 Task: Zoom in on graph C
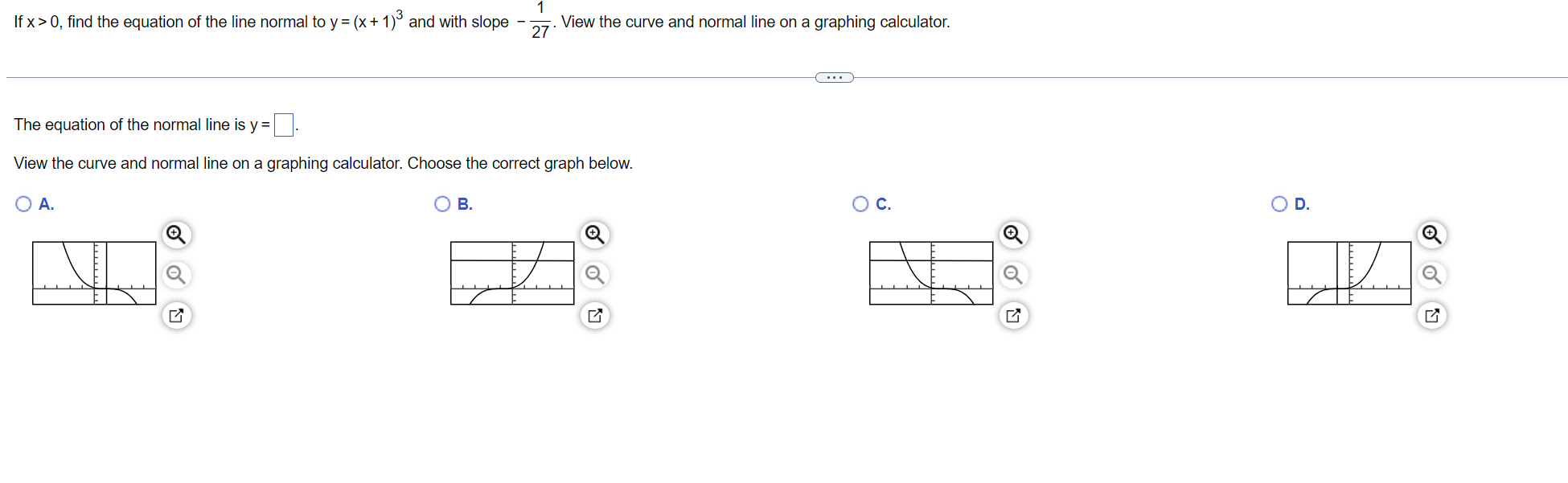(x=1013, y=235)
